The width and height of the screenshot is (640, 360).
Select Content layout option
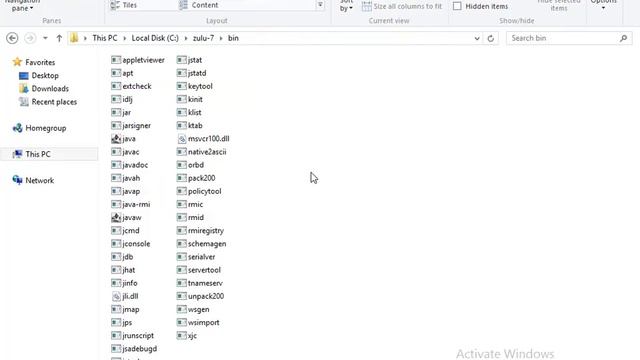coord(199,5)
